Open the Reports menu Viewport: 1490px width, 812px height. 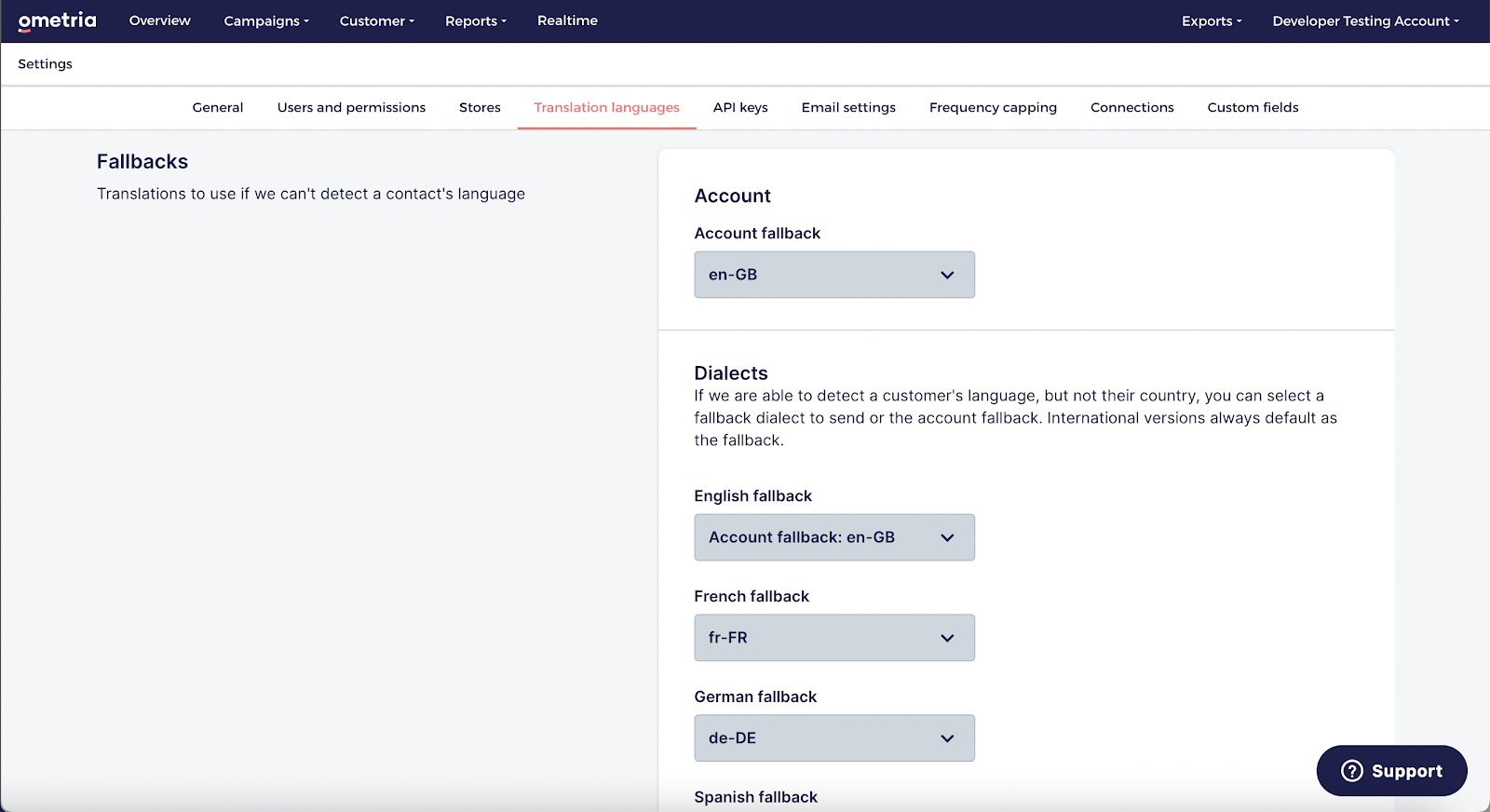pyautogui.click(x=475, y=20)
